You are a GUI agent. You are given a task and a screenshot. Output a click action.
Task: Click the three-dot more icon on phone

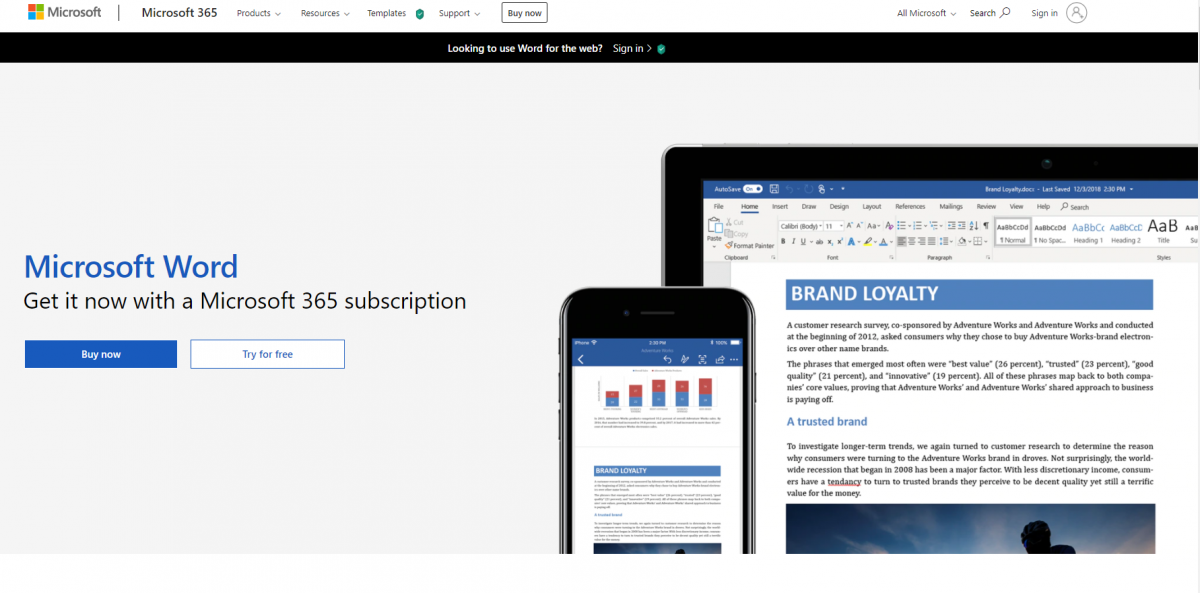point(734,359)
